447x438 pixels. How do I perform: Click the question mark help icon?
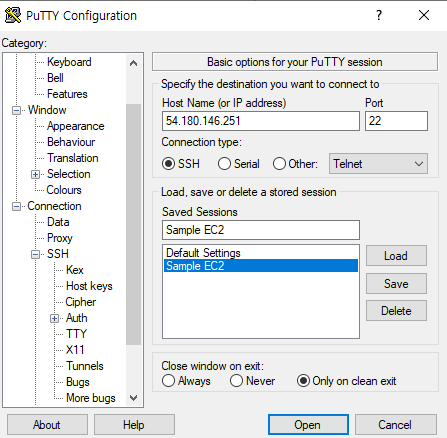(x=379, y=15)
